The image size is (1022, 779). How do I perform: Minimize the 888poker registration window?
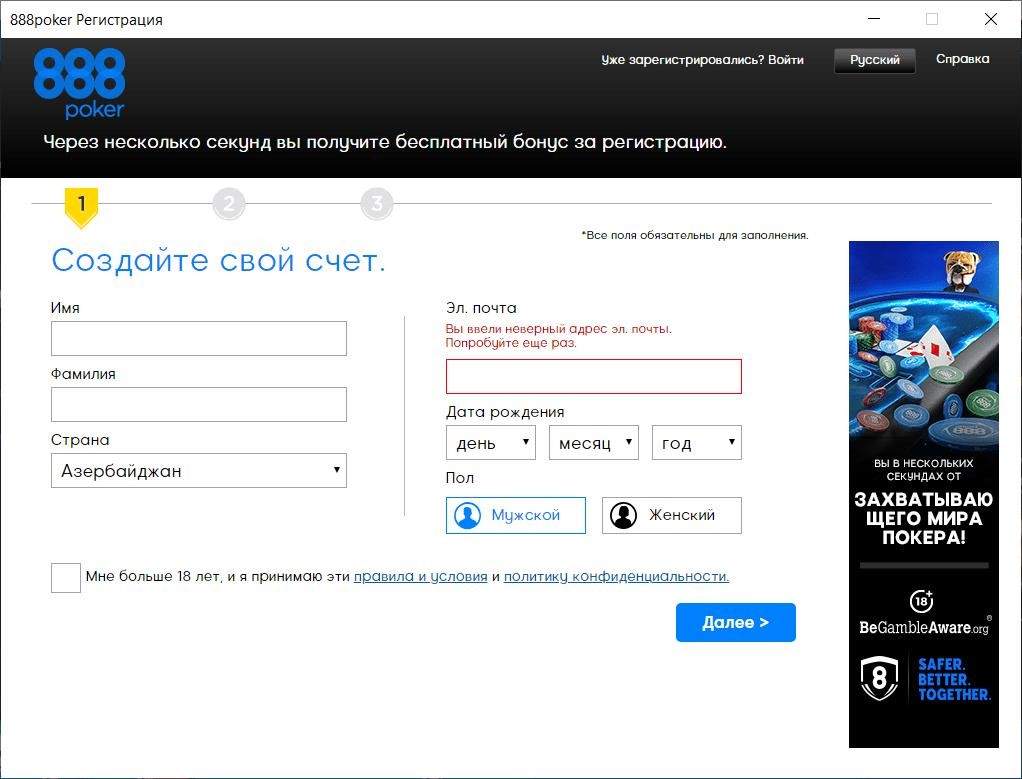pyautogui.click(x=874, y=19)
